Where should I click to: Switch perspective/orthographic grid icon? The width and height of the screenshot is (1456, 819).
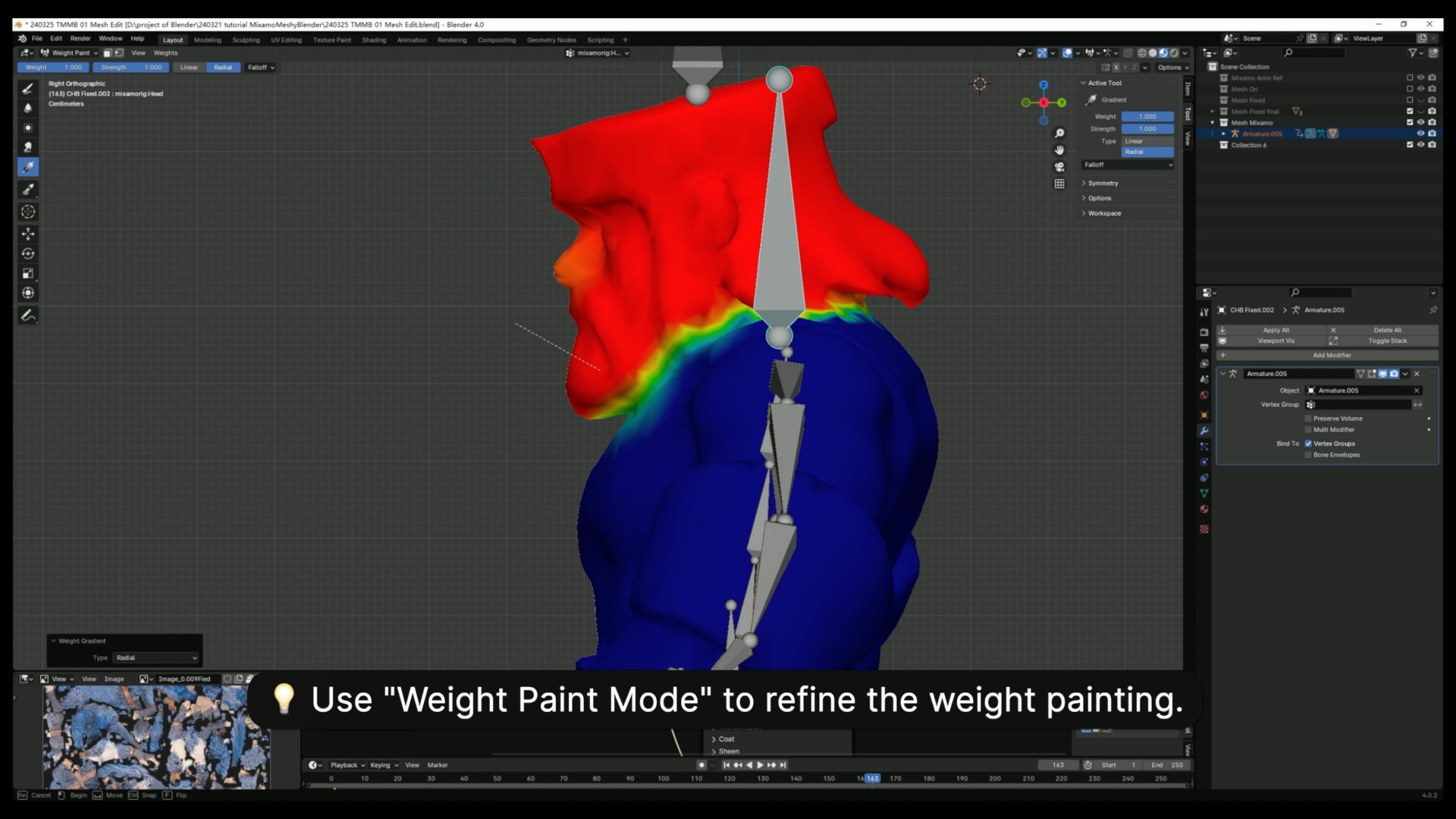click(1059, 184)
